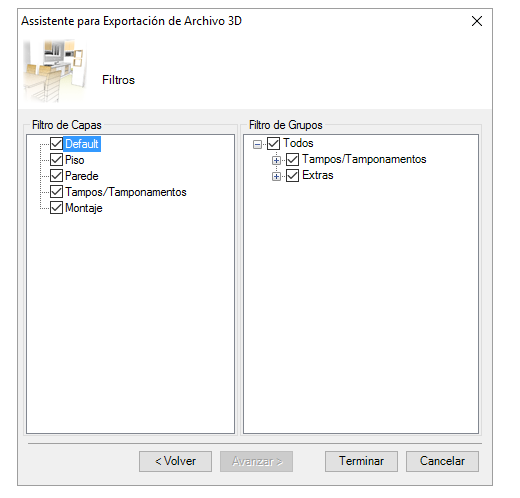This screenshot has height=498, width=520.
Task: Collapse the Todos tree node
Action: point(257,144)
